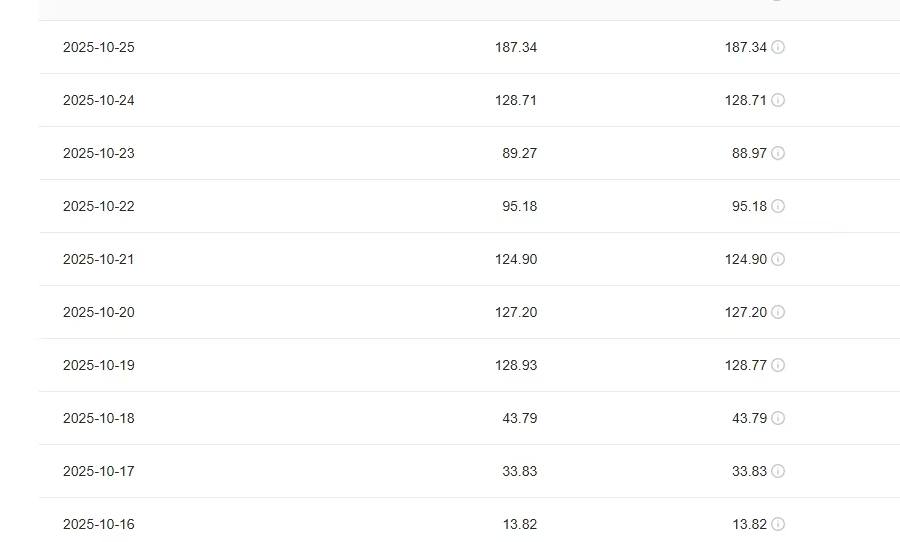The image size is (900, 542).
Task: Click the info icon next to 88.97
Action: pos(778,153)
